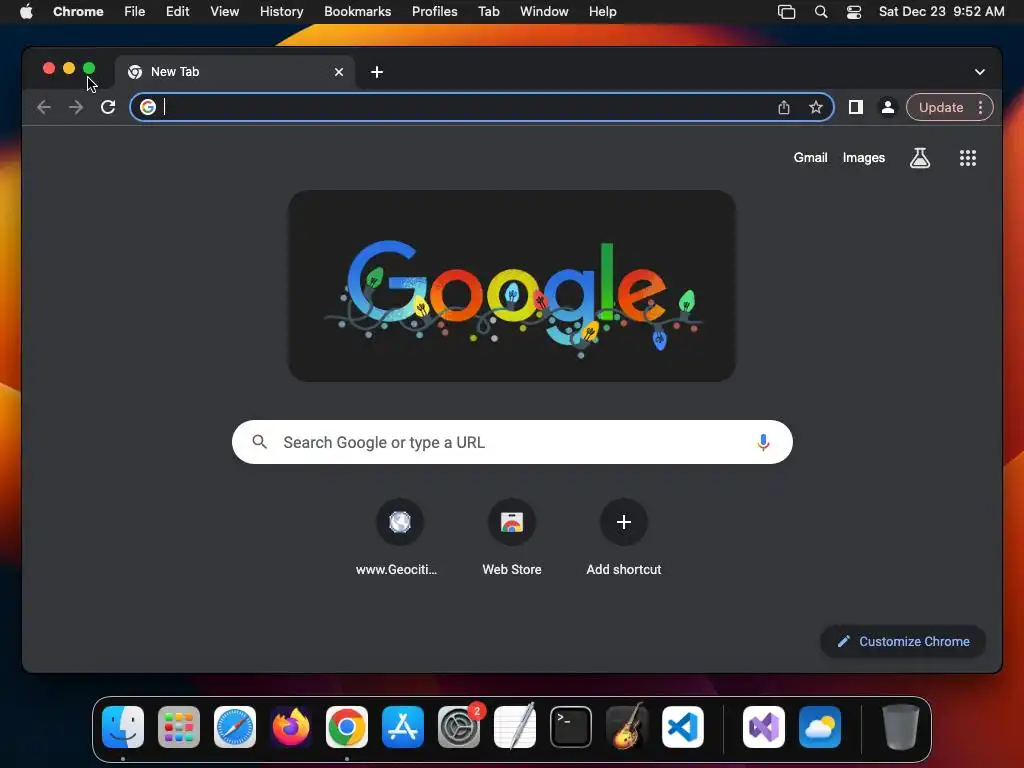Select the New Tab tab
Screen dimensions: 1024x768
[x=235, y=72]
